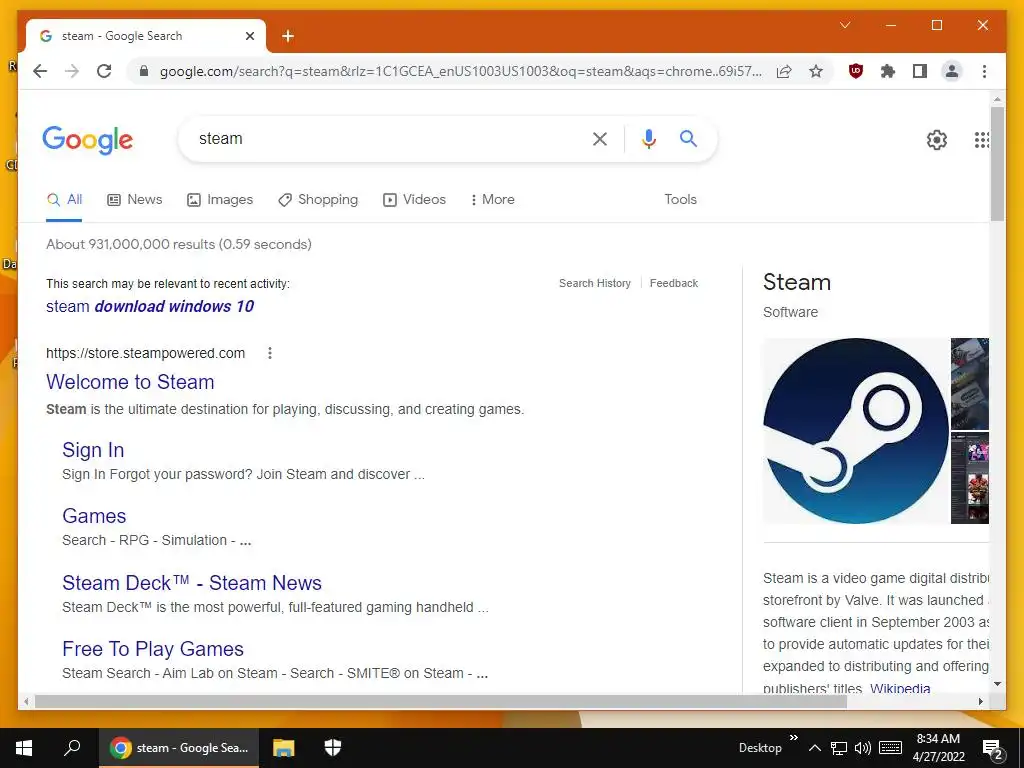1024x768 pixels.
Task: Click the forward navigation arrow
Action: click(x=72, y=71)
